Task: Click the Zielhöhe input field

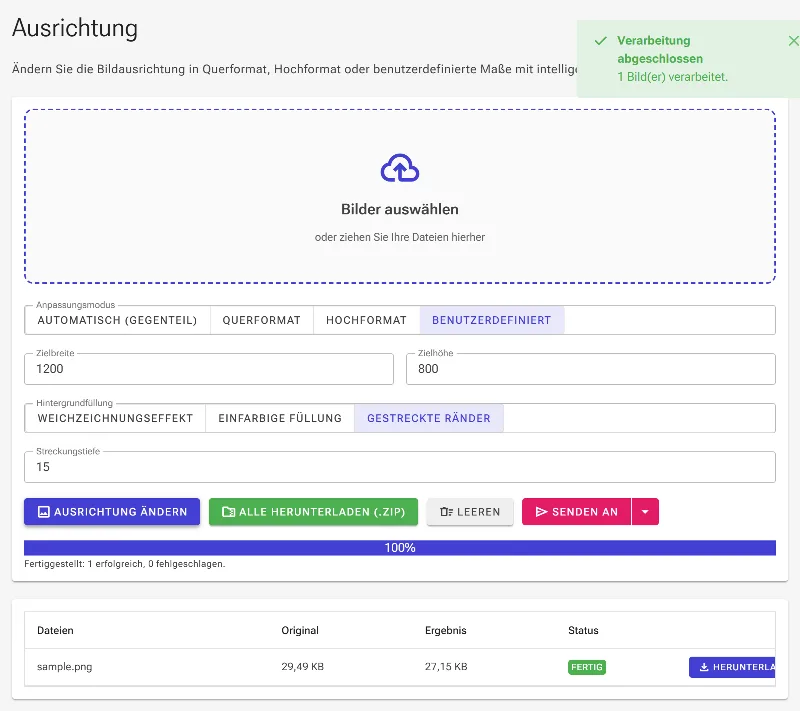Action: tap(591, 369)
